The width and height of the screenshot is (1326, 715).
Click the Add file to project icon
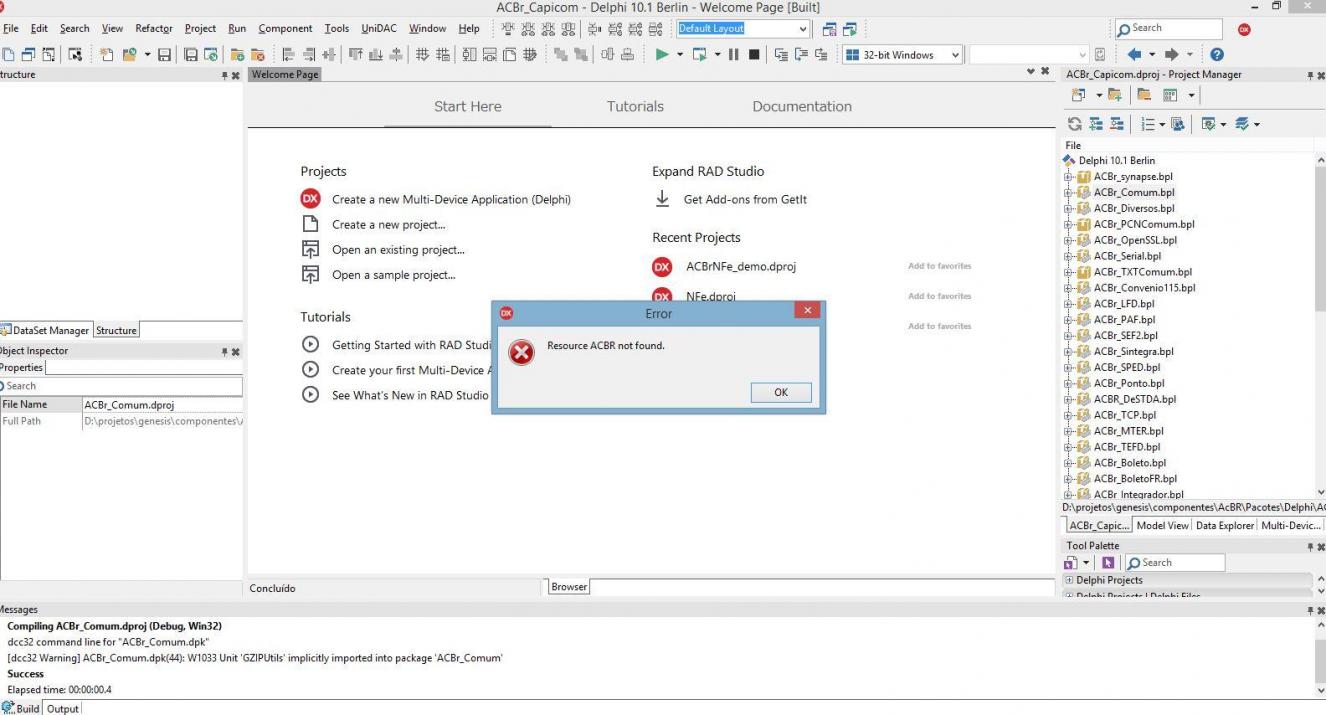pyautogui.click(x=237, y=55)
